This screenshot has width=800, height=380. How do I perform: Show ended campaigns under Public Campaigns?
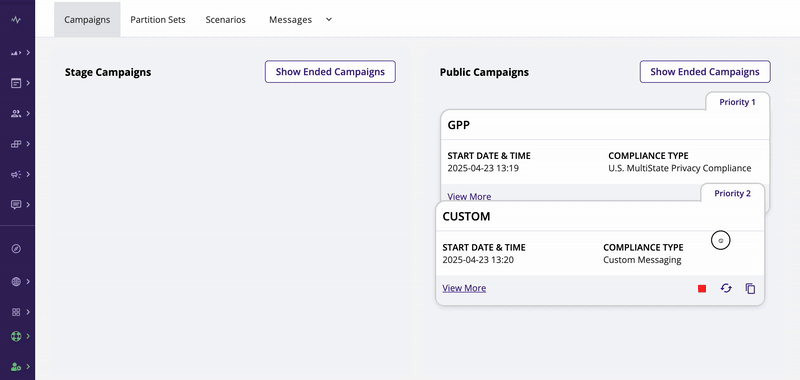705,72
